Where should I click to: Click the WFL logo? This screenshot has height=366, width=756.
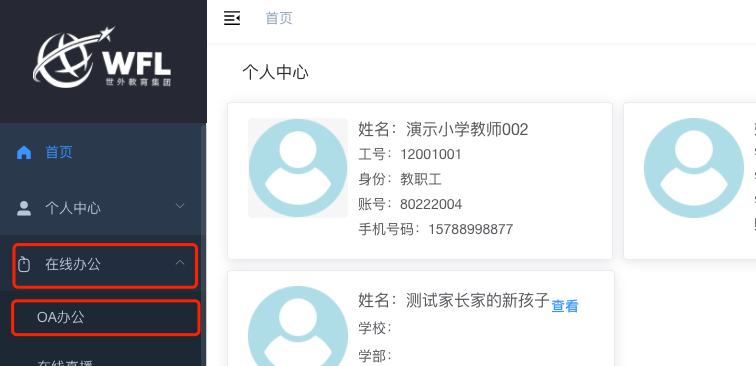tap(102, 57)
